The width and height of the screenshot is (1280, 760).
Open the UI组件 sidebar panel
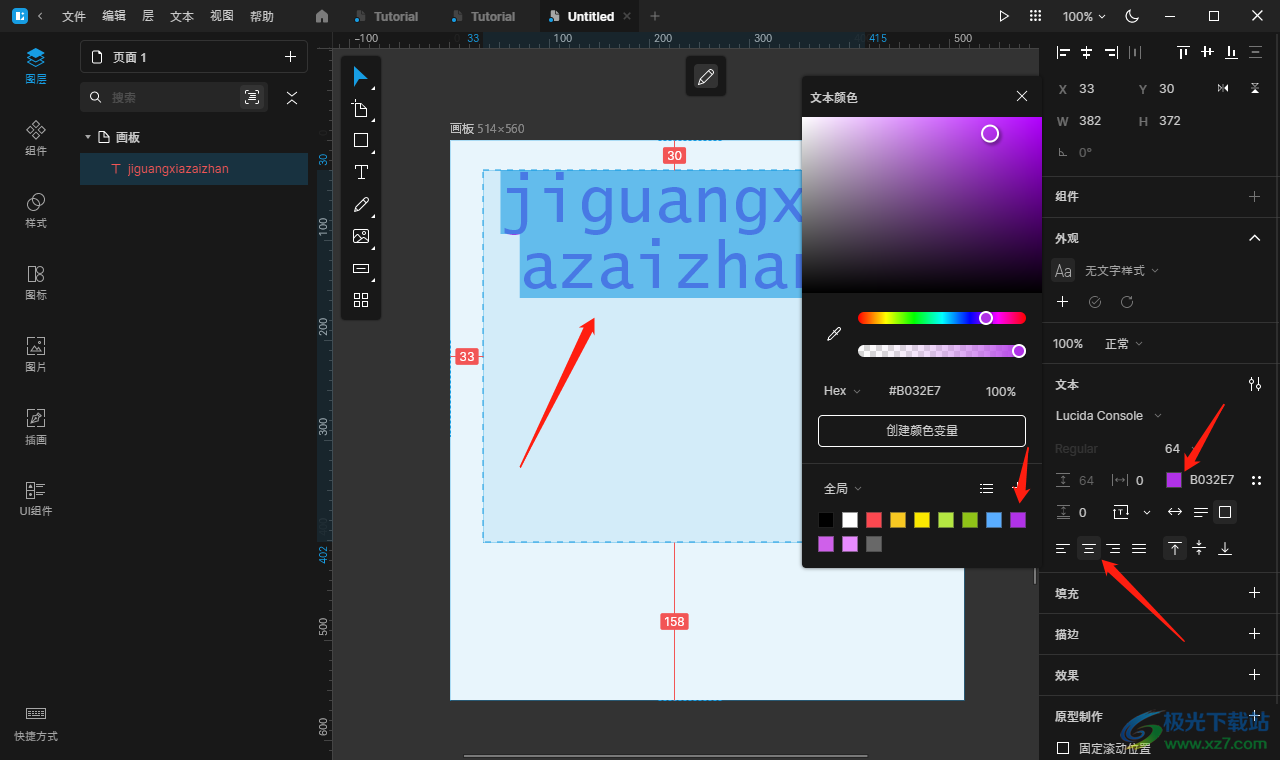36,498
